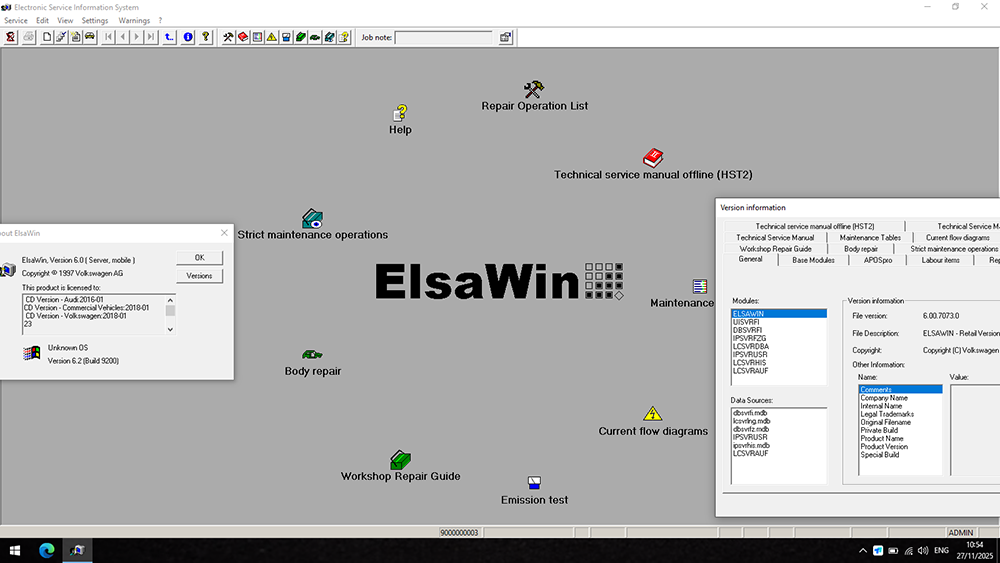The image size is (1000, 563).
Task: Open the Workshop Repair Guide green book
Action: (400, 460)
